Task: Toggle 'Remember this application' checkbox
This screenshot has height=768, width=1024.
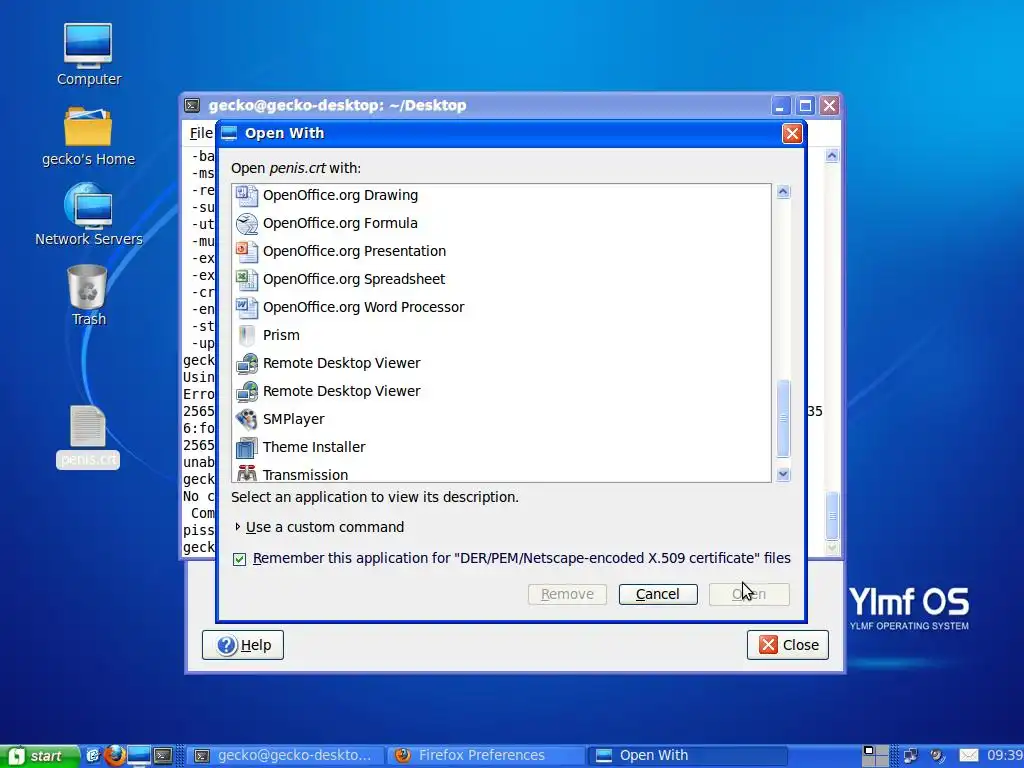Action: (240, 559)
